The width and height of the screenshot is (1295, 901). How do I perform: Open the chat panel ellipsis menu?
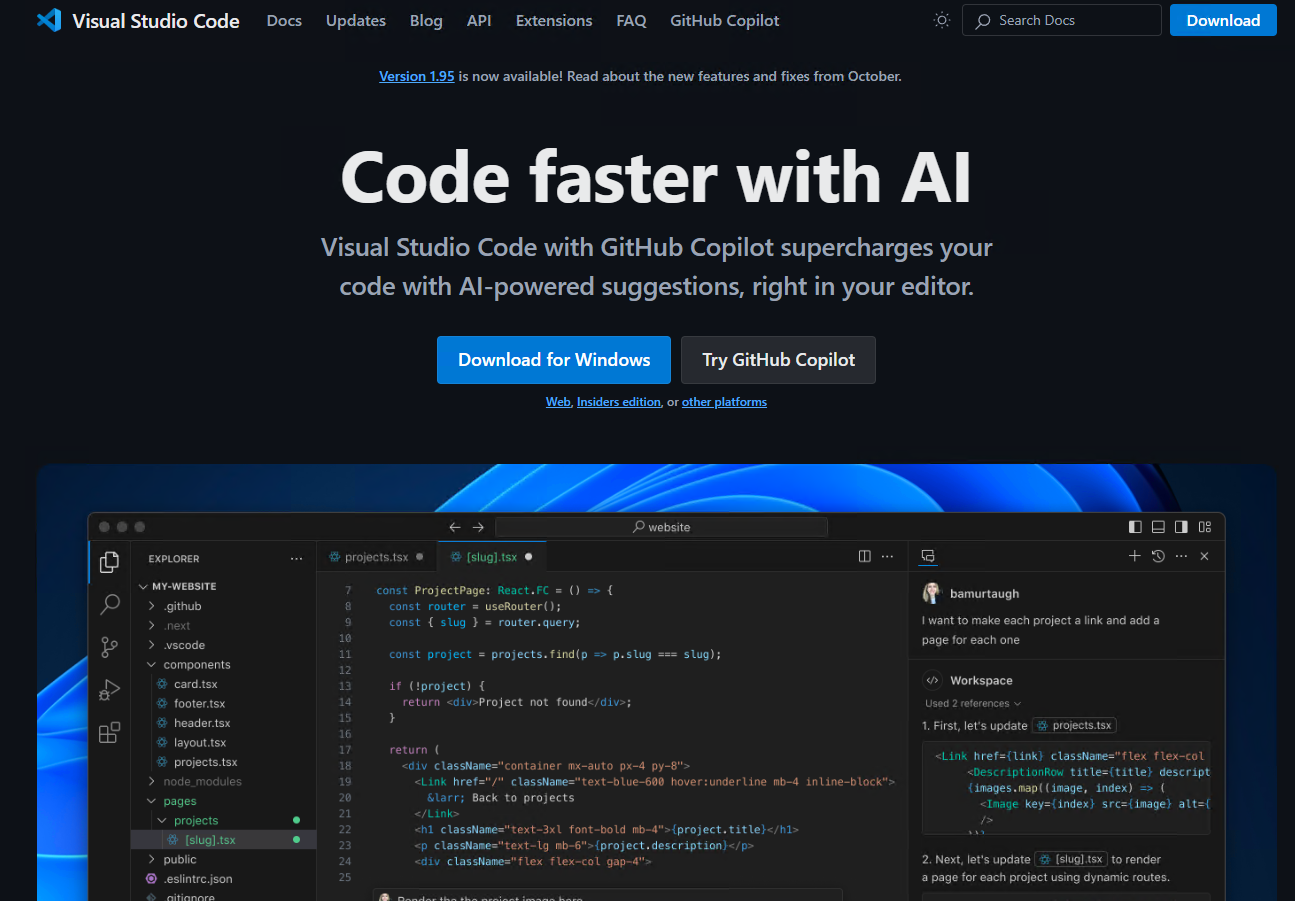tap(1181, 556)
